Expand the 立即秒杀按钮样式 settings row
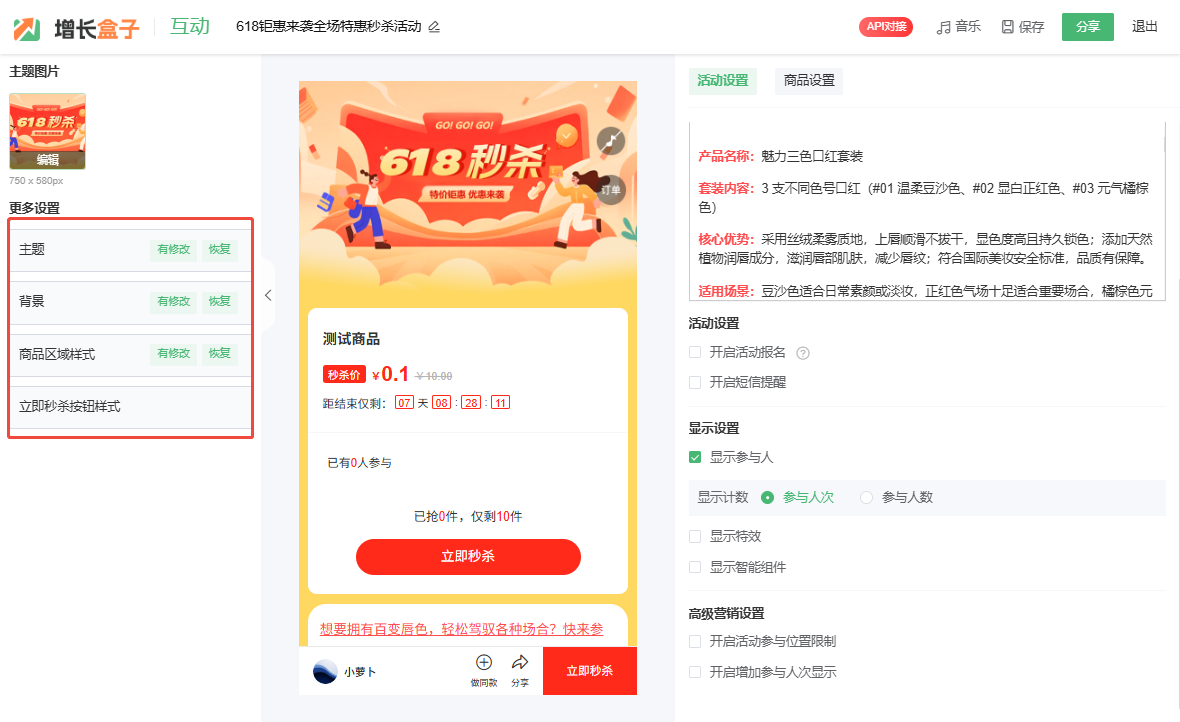The height and width of the screenshot is (722, 1180). (130, 407)
